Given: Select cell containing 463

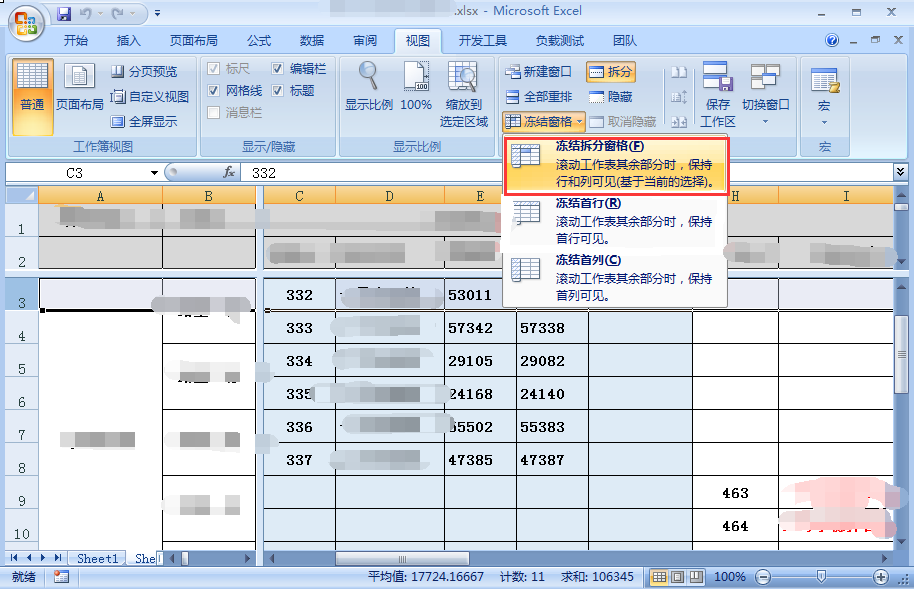Looking at the screenshot, I should tap(735, 493).
